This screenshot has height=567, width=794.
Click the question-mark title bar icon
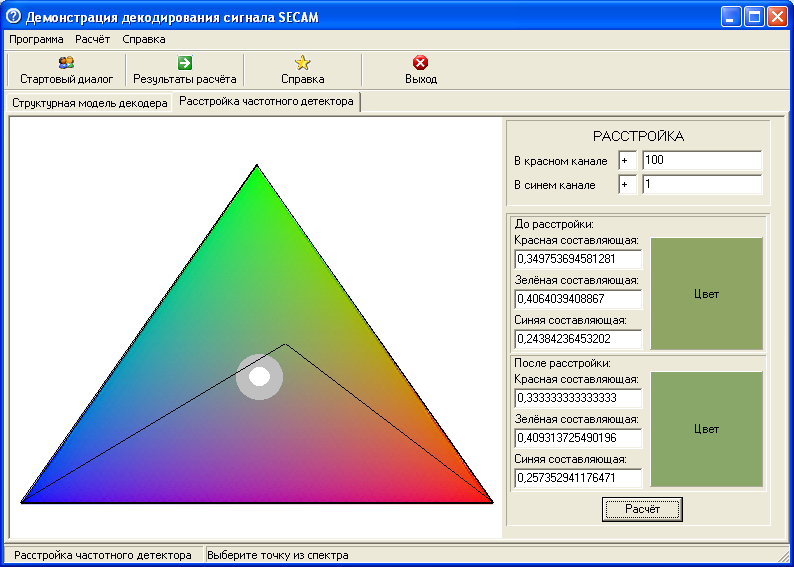(14, 17)
